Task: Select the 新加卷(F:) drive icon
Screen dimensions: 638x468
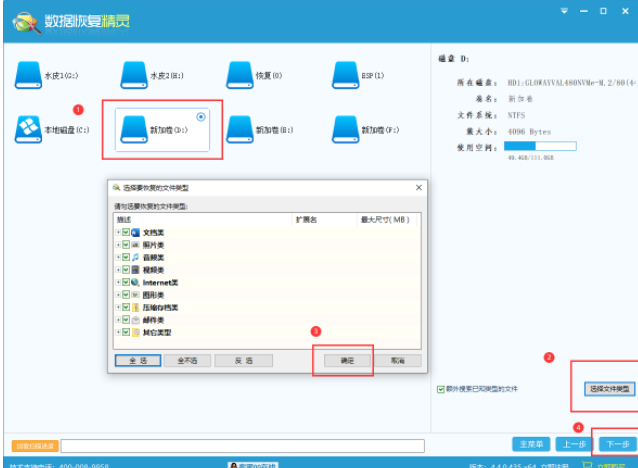Action: (x=346, y=128)
